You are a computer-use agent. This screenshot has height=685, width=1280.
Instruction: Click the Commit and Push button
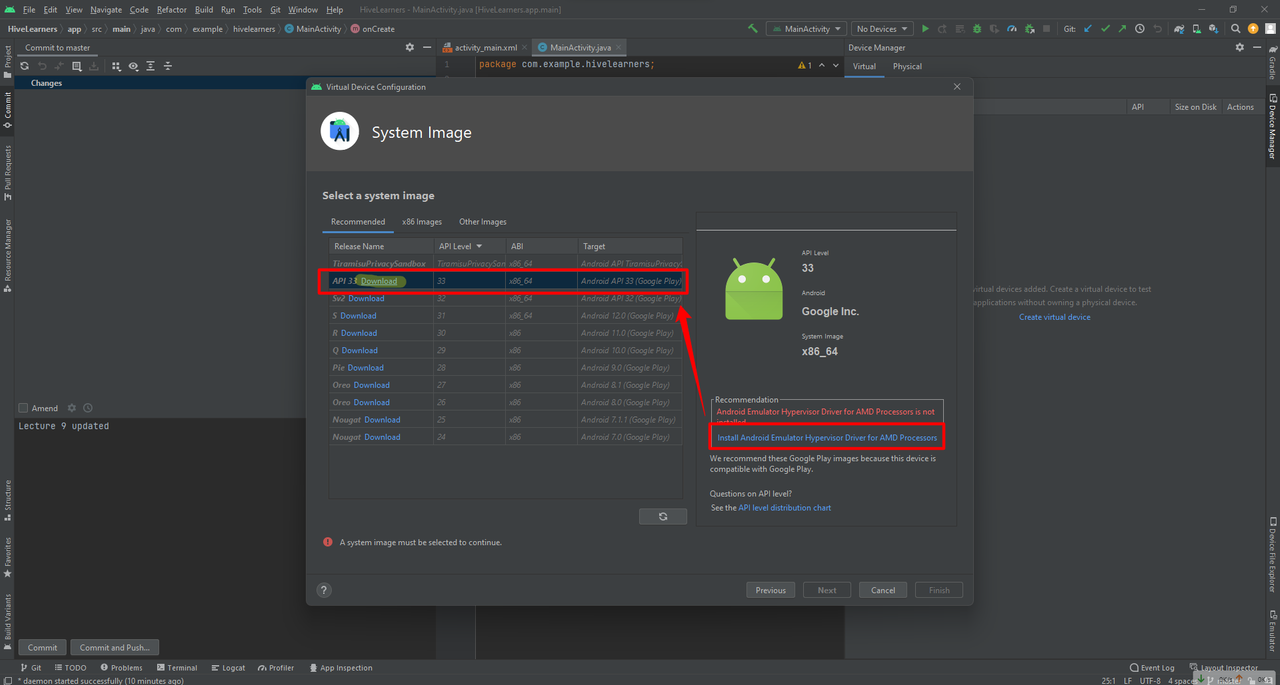point(115,647)
